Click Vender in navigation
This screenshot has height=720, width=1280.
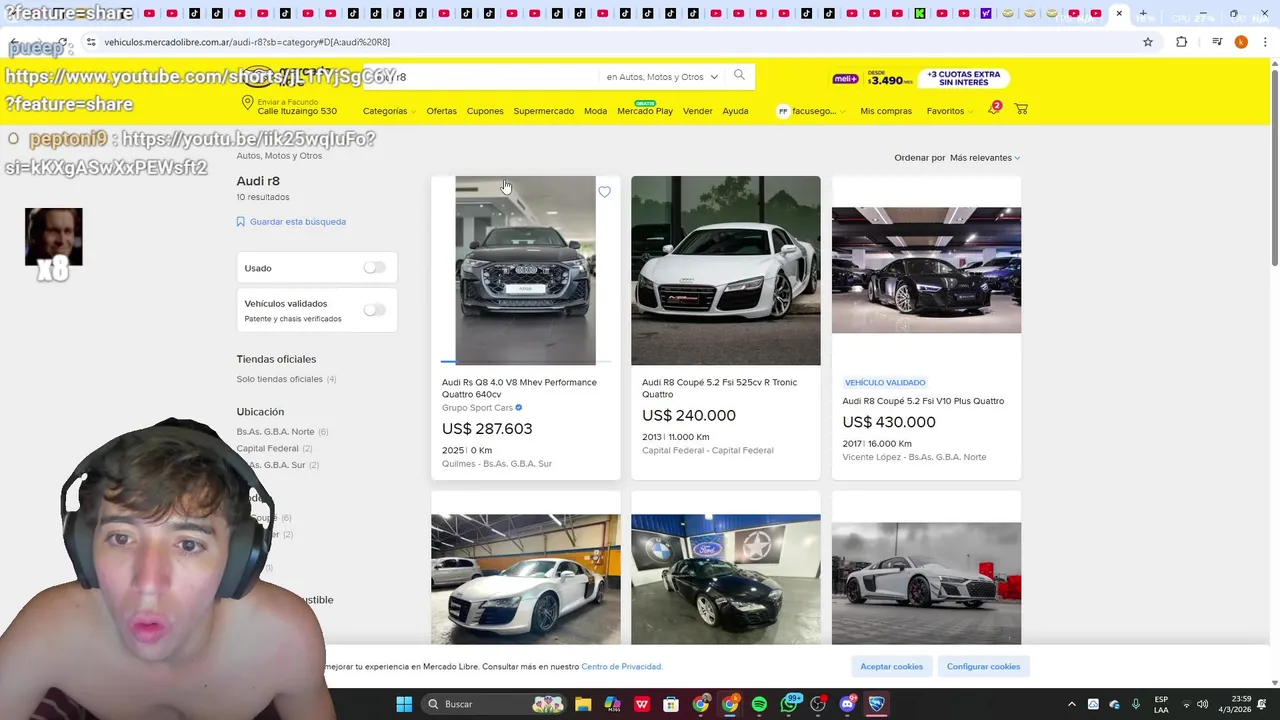click(698, 111)
